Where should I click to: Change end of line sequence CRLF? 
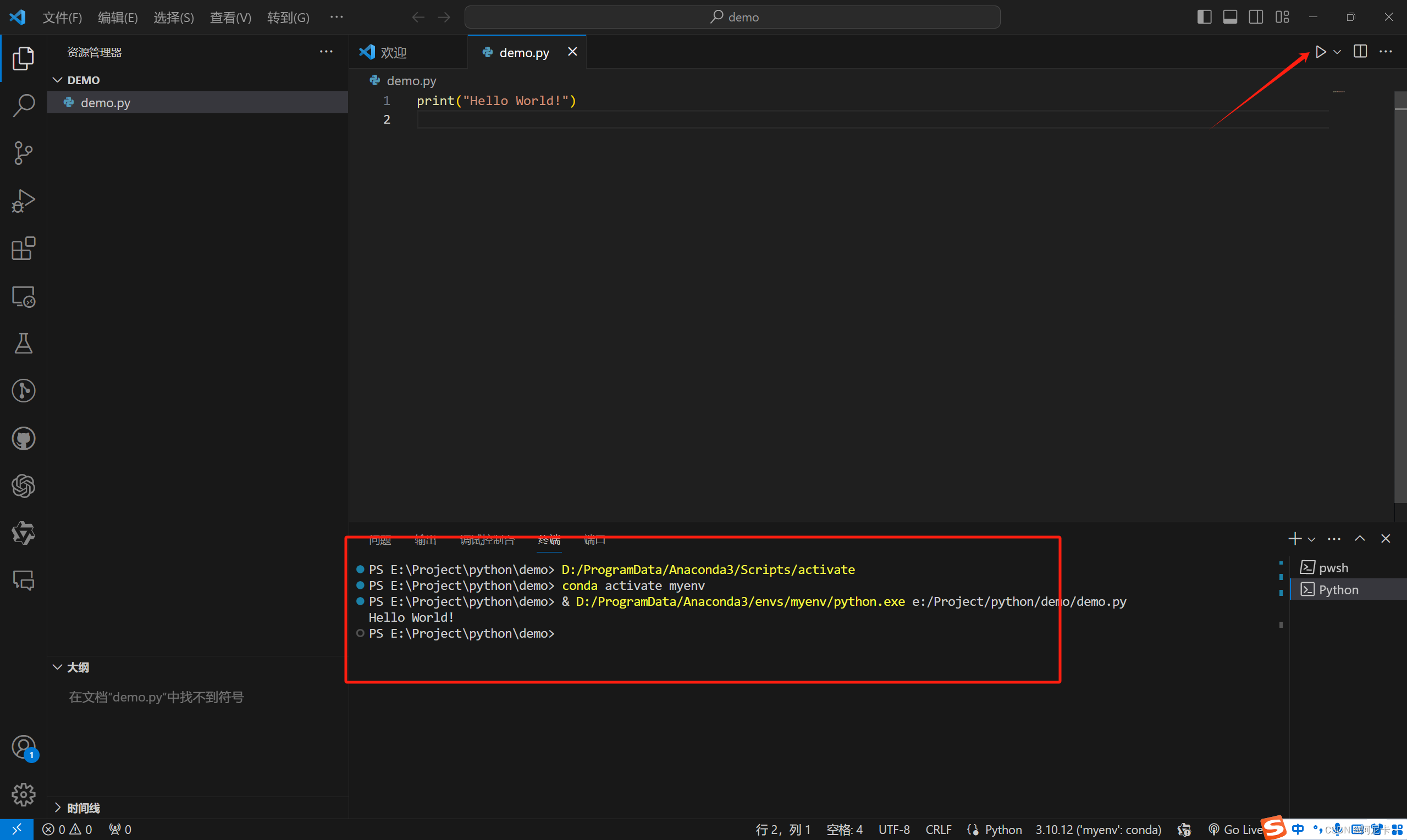click(939, 830)
